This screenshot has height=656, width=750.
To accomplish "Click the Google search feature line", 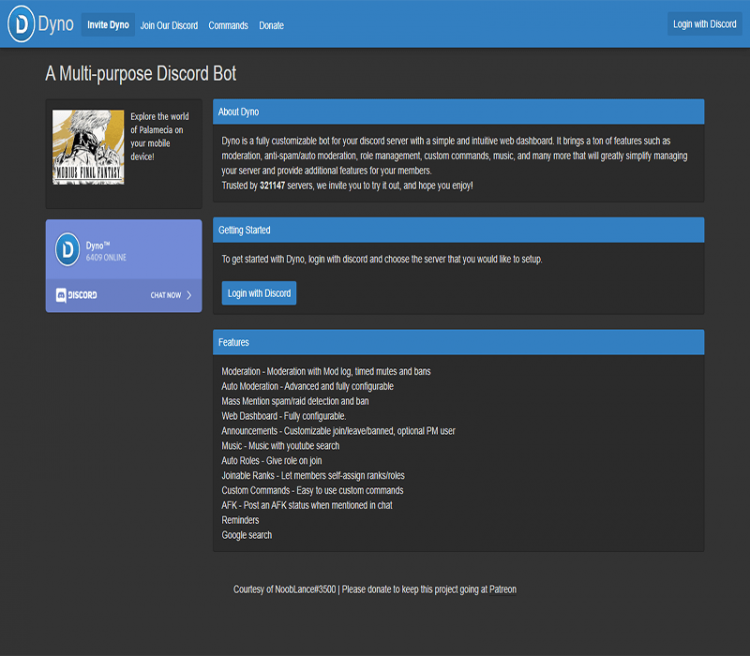I will pos(246,535).
